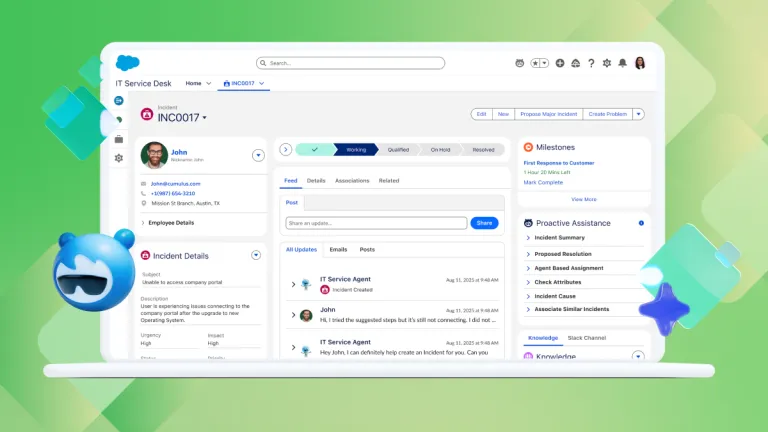Screen dimensions: 768x432
Task: Switch to the Associations tab
Action: coord(351,181)
